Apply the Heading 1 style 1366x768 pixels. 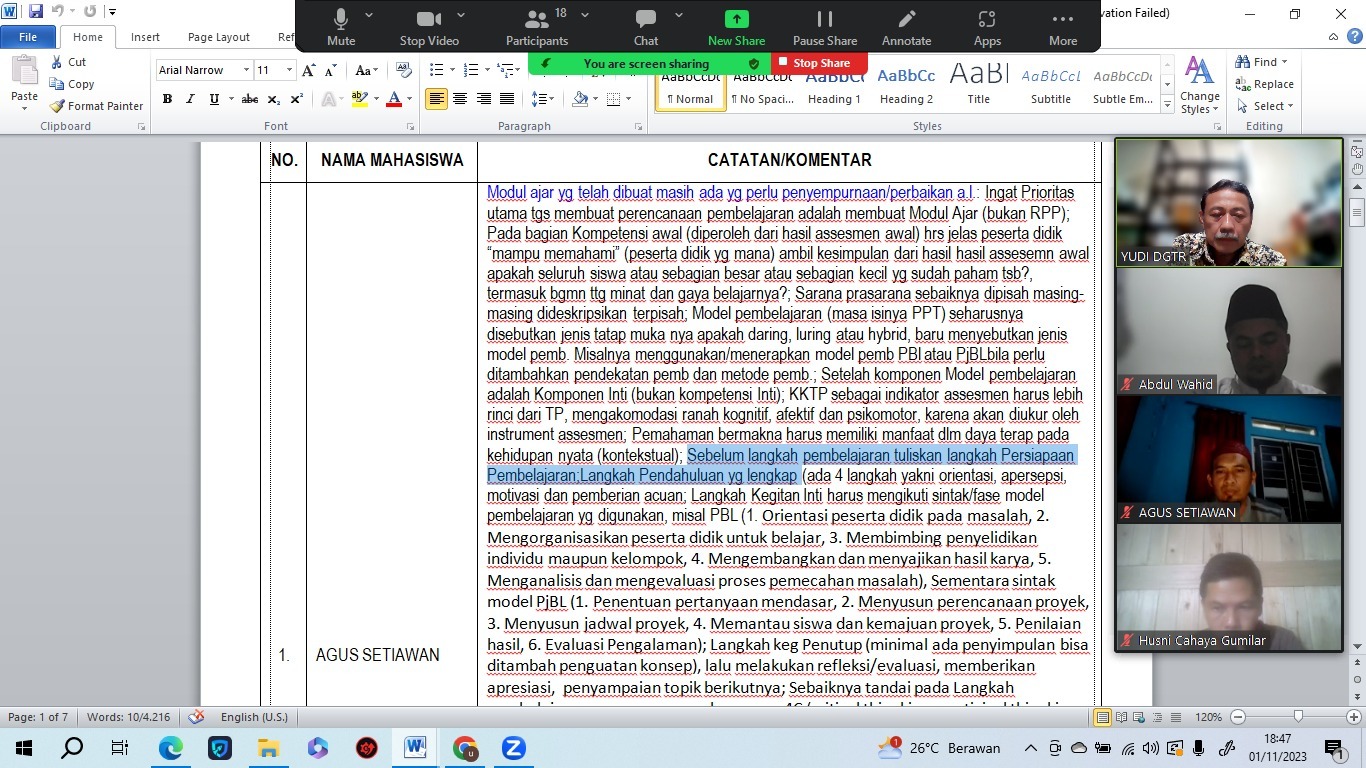835,86
